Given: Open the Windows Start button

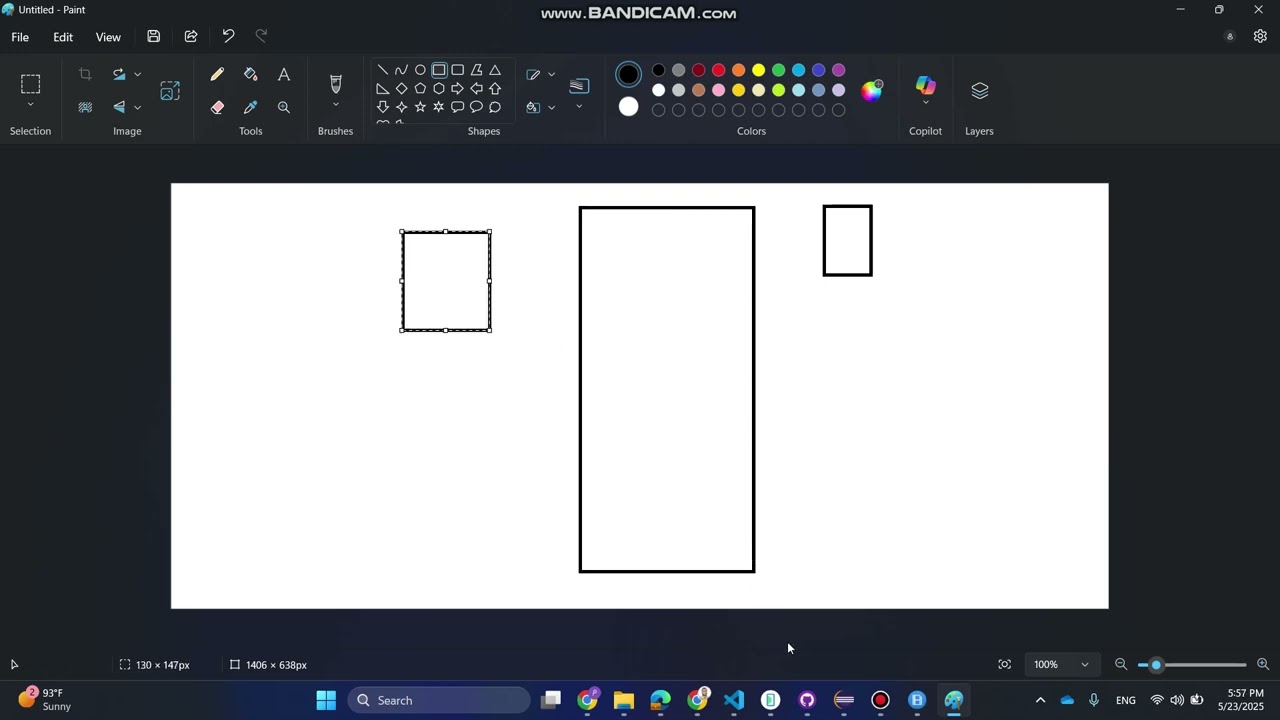Looking at the screenshot, I should 326,700.
